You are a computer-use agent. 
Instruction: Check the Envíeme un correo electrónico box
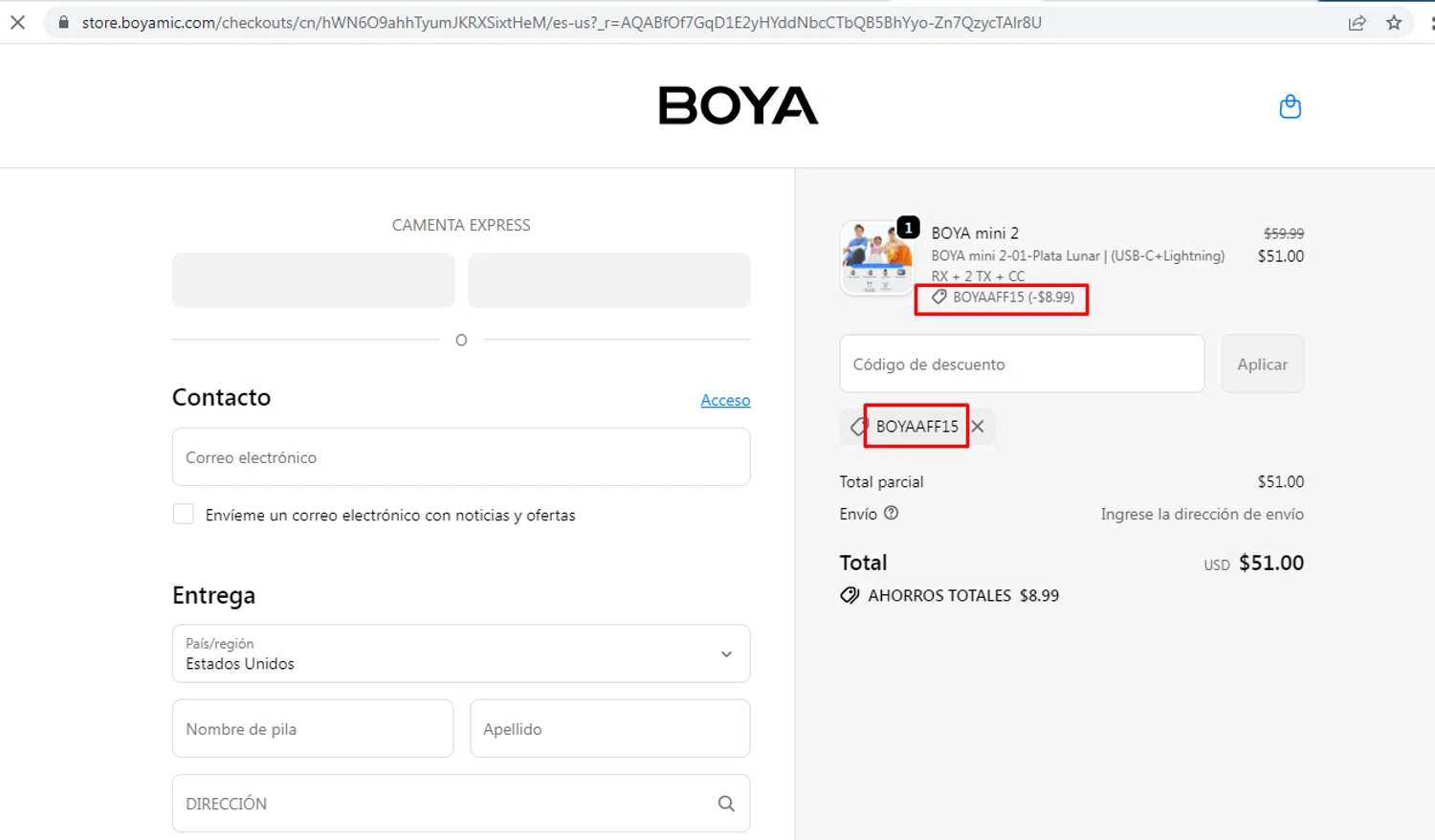(184, 515)
